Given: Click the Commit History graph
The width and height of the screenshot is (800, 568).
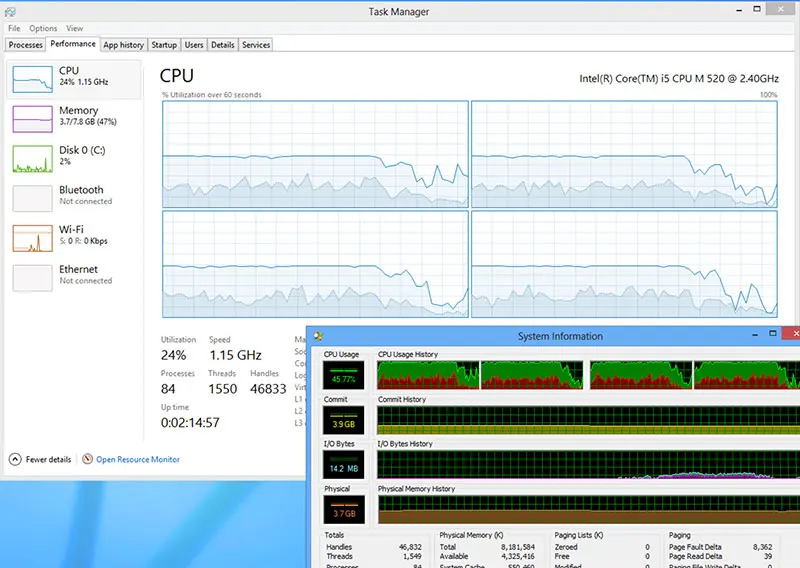Looking at the screenshot, I should point(588,420).
